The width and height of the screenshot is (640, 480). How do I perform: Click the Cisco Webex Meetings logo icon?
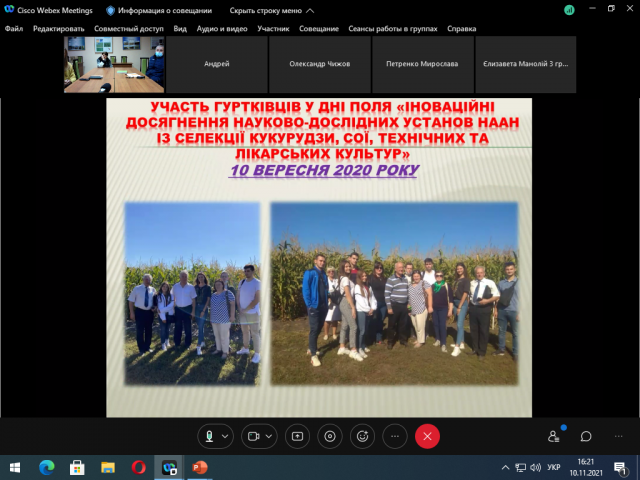coord(9,10)
